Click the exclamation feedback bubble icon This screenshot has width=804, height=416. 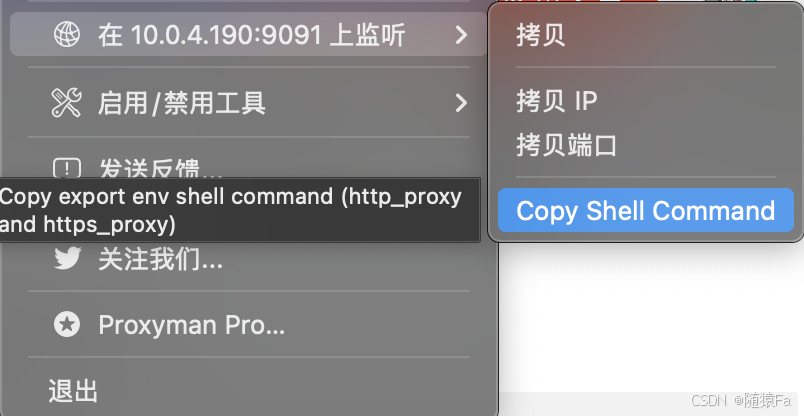(x=67, y=168)
